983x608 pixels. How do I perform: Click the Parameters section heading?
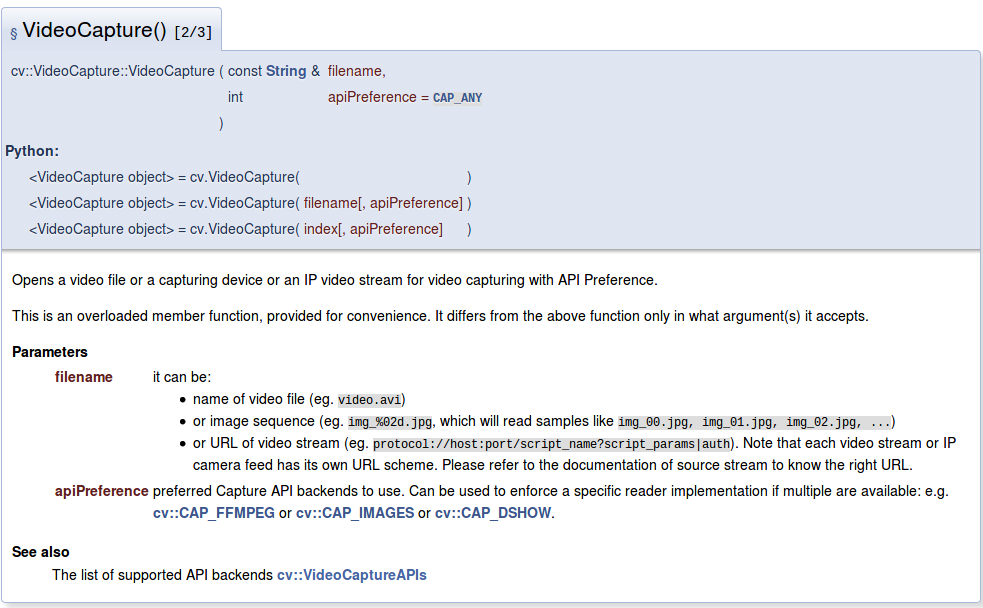point(50,352)
